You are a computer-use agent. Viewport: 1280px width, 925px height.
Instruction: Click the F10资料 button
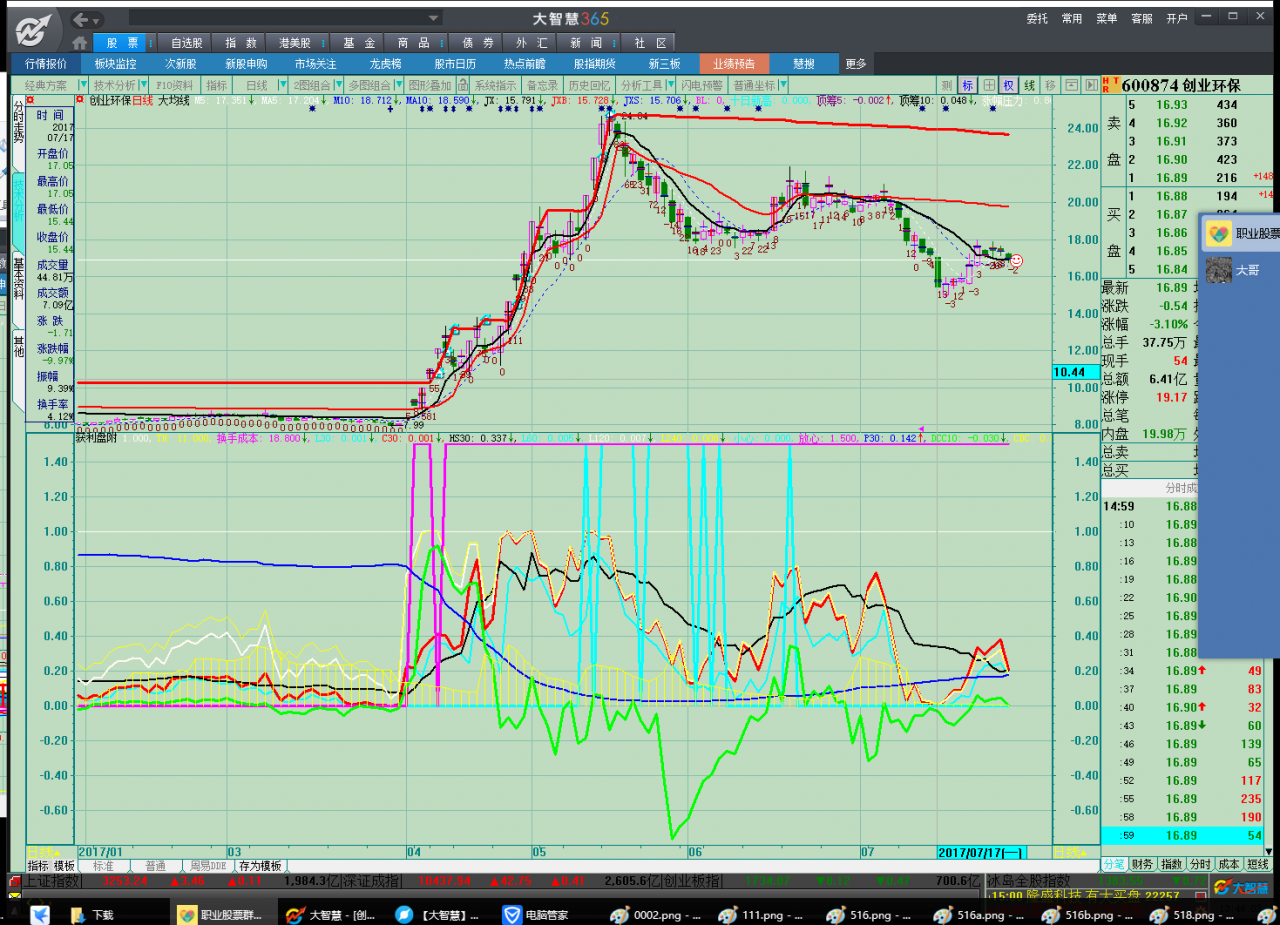[174, 85]
